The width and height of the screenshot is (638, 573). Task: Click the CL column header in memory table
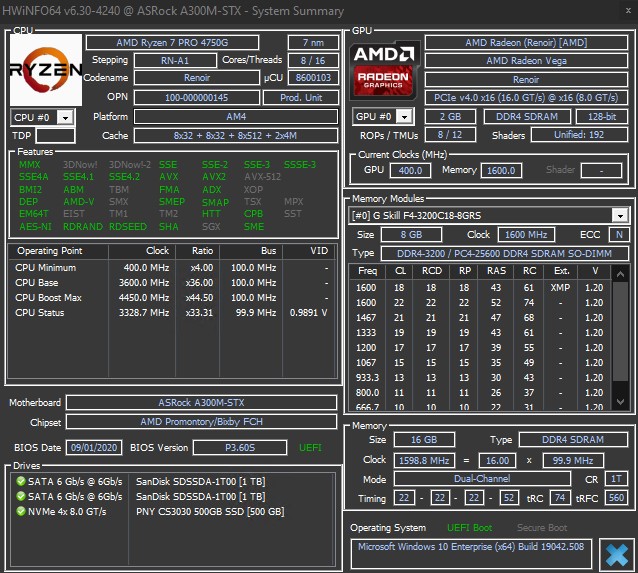point(400,271)
